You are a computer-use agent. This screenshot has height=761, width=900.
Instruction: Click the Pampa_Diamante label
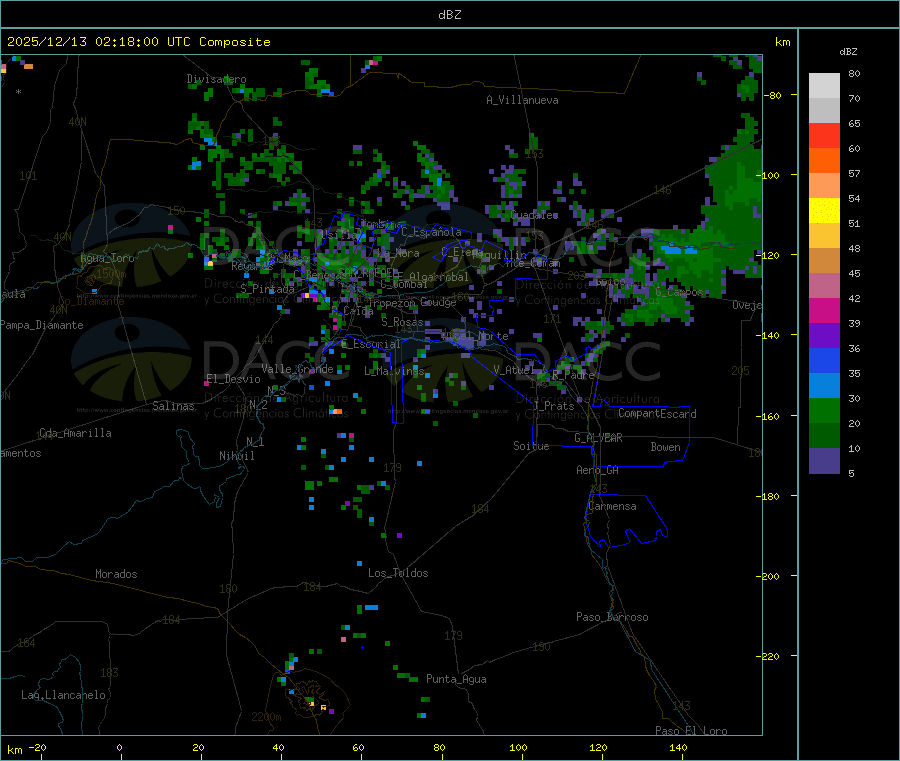coord(41,325)
